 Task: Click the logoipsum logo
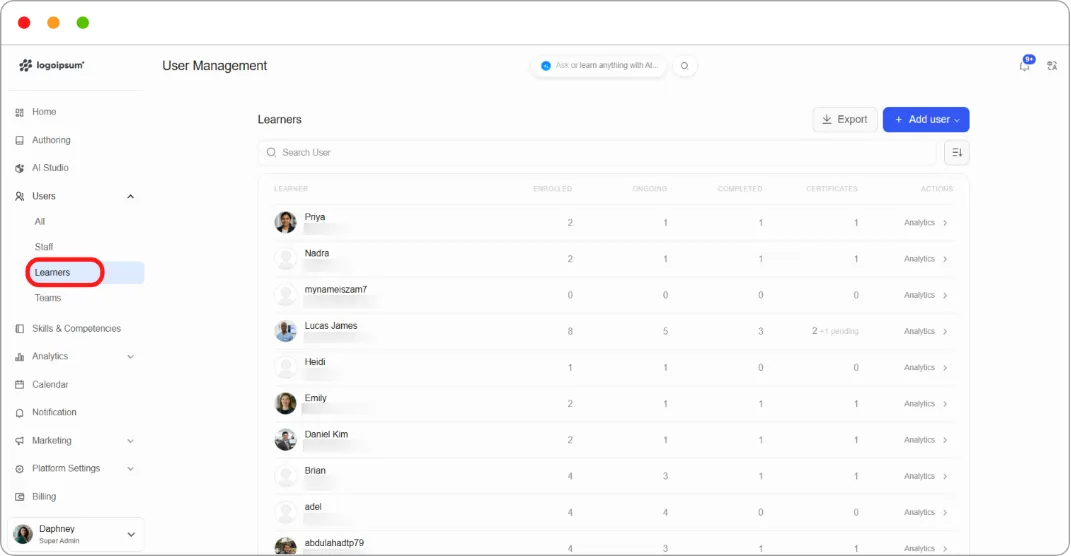click(52, 66)
